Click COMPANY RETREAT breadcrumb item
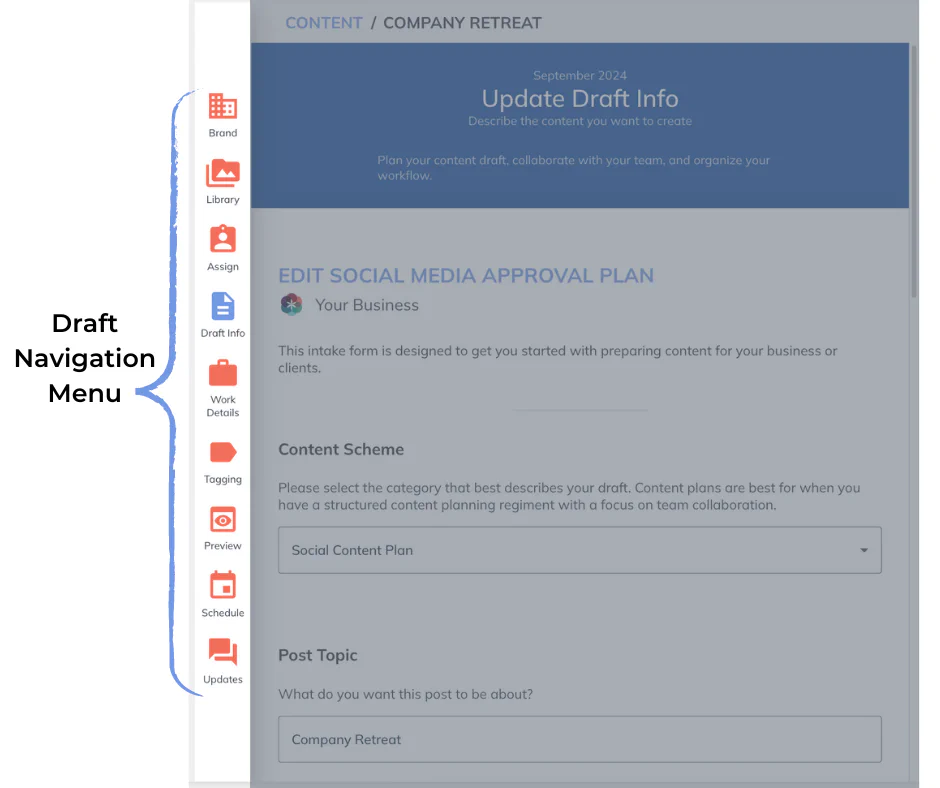Viewport: 940px width, 788px height. (x=462, y=23)
